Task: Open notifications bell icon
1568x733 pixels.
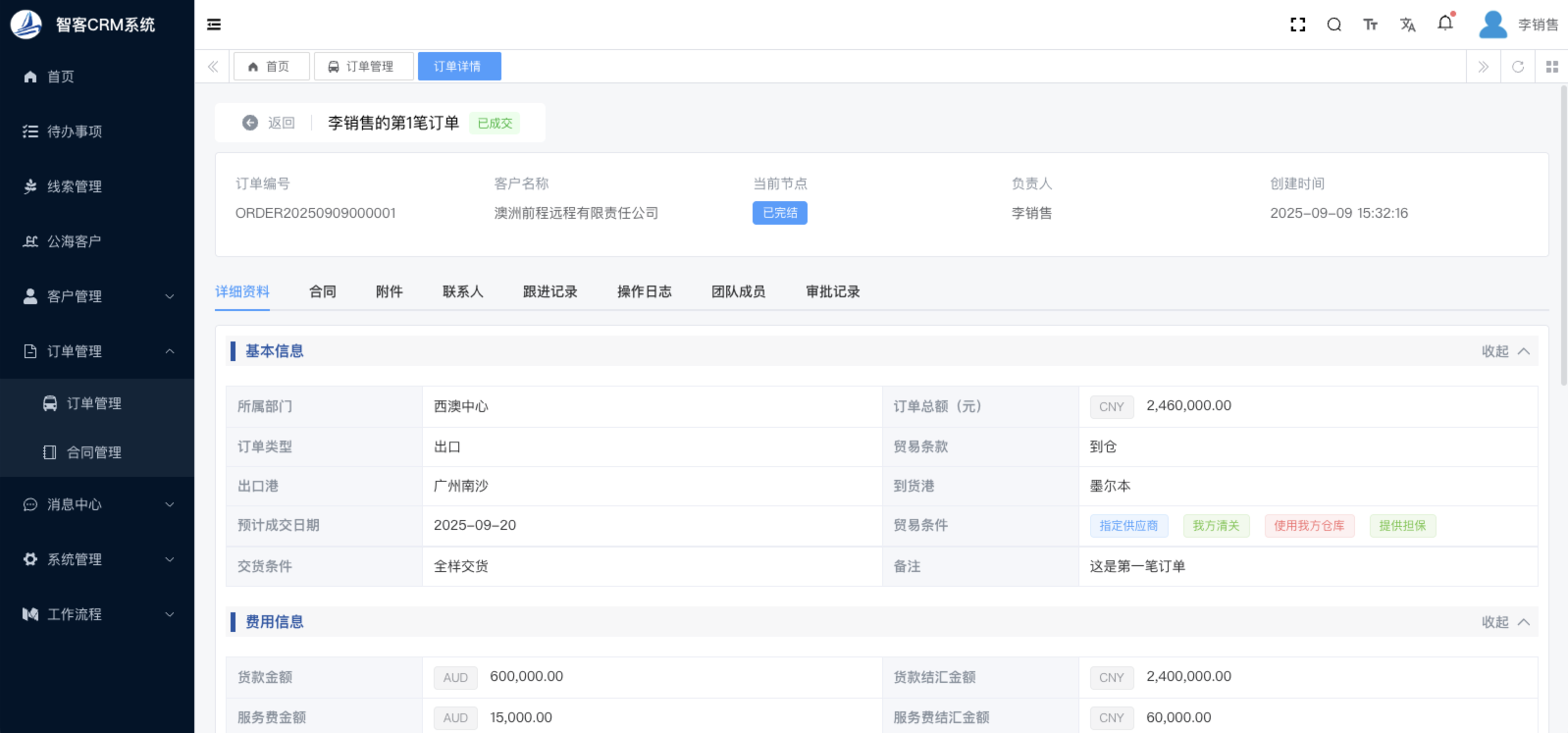Action: 1445,24
